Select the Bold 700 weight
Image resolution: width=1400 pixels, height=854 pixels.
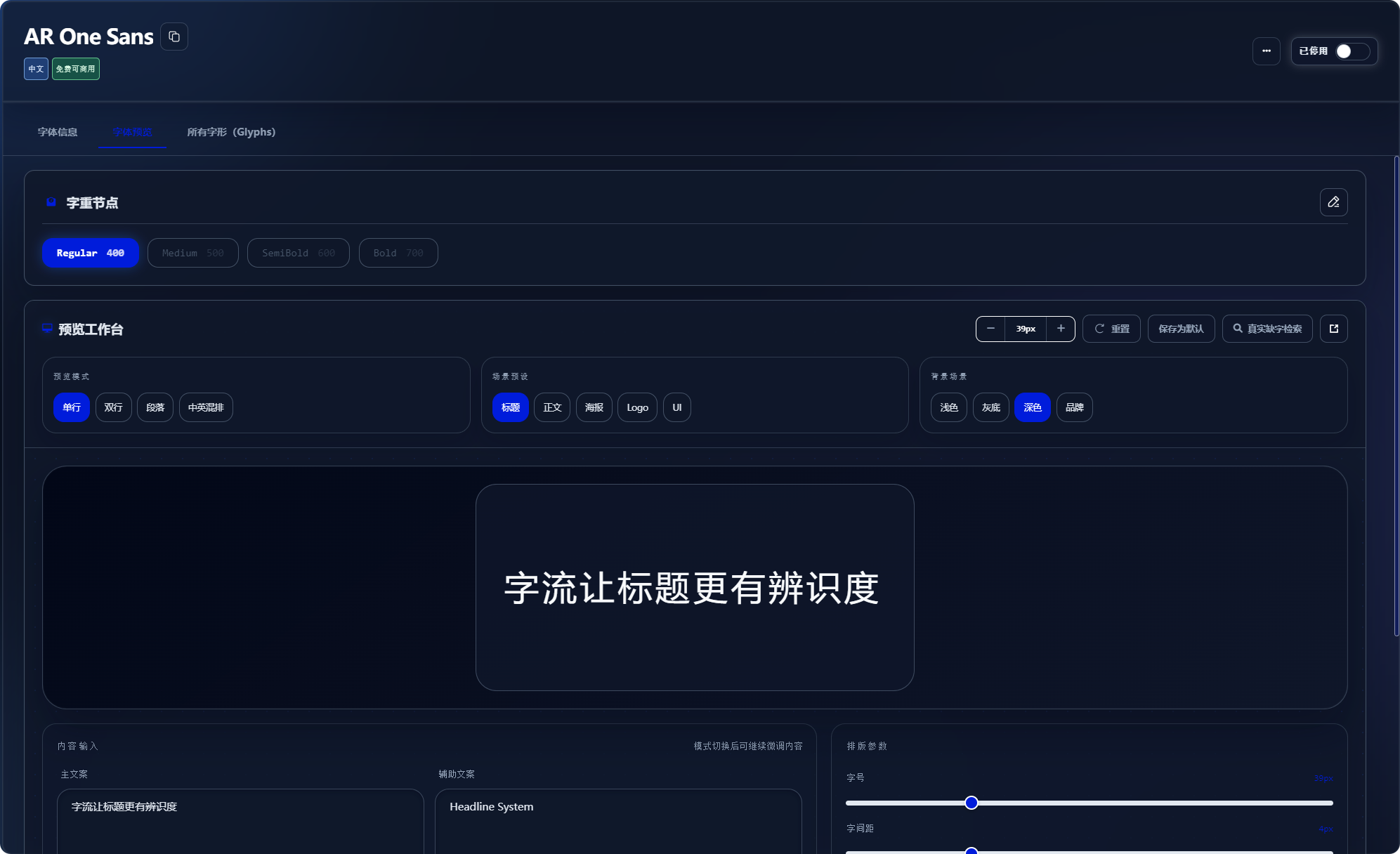pyautogui.click(x=398, y=253)
